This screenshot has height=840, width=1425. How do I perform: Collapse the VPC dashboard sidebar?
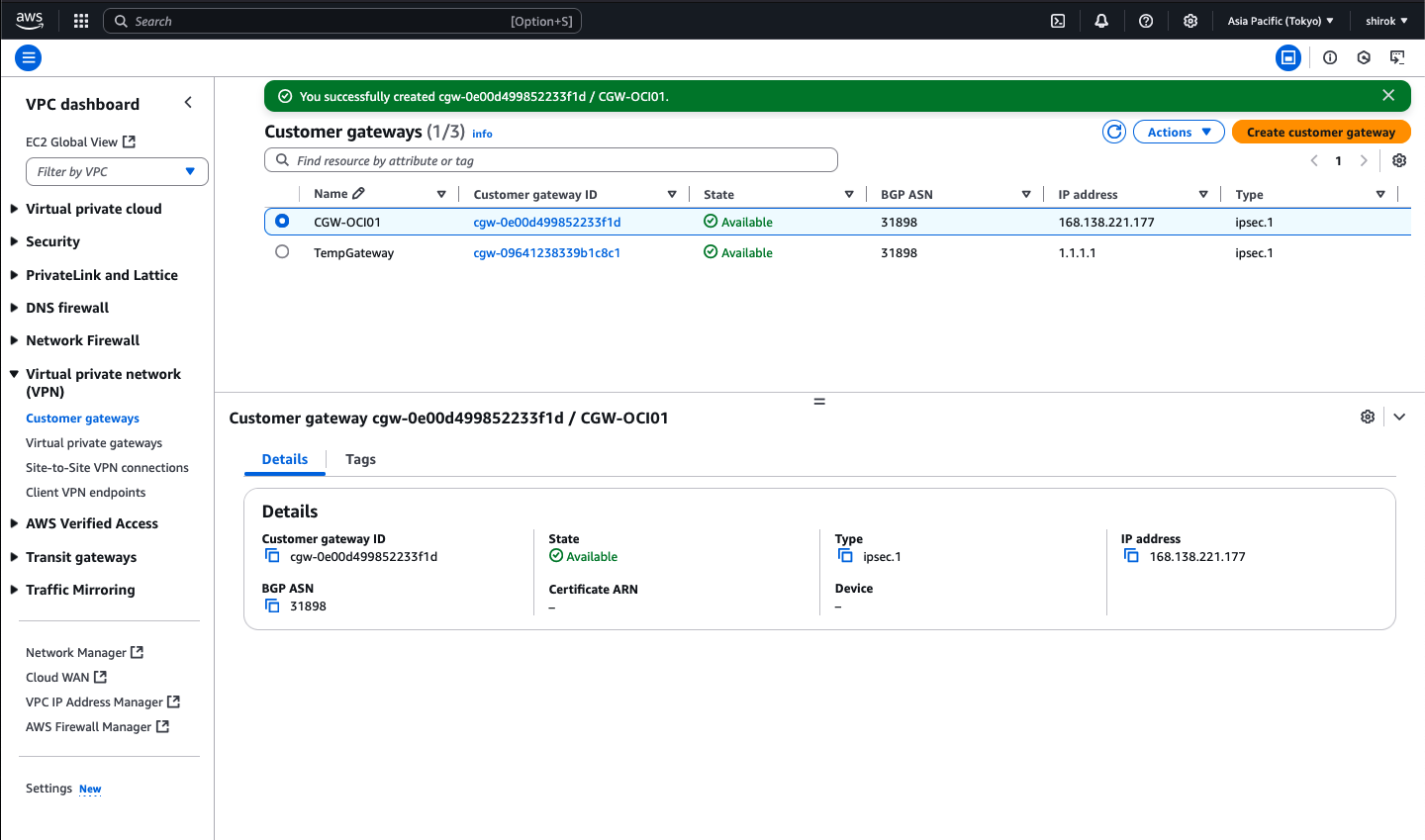coord(188,103)
